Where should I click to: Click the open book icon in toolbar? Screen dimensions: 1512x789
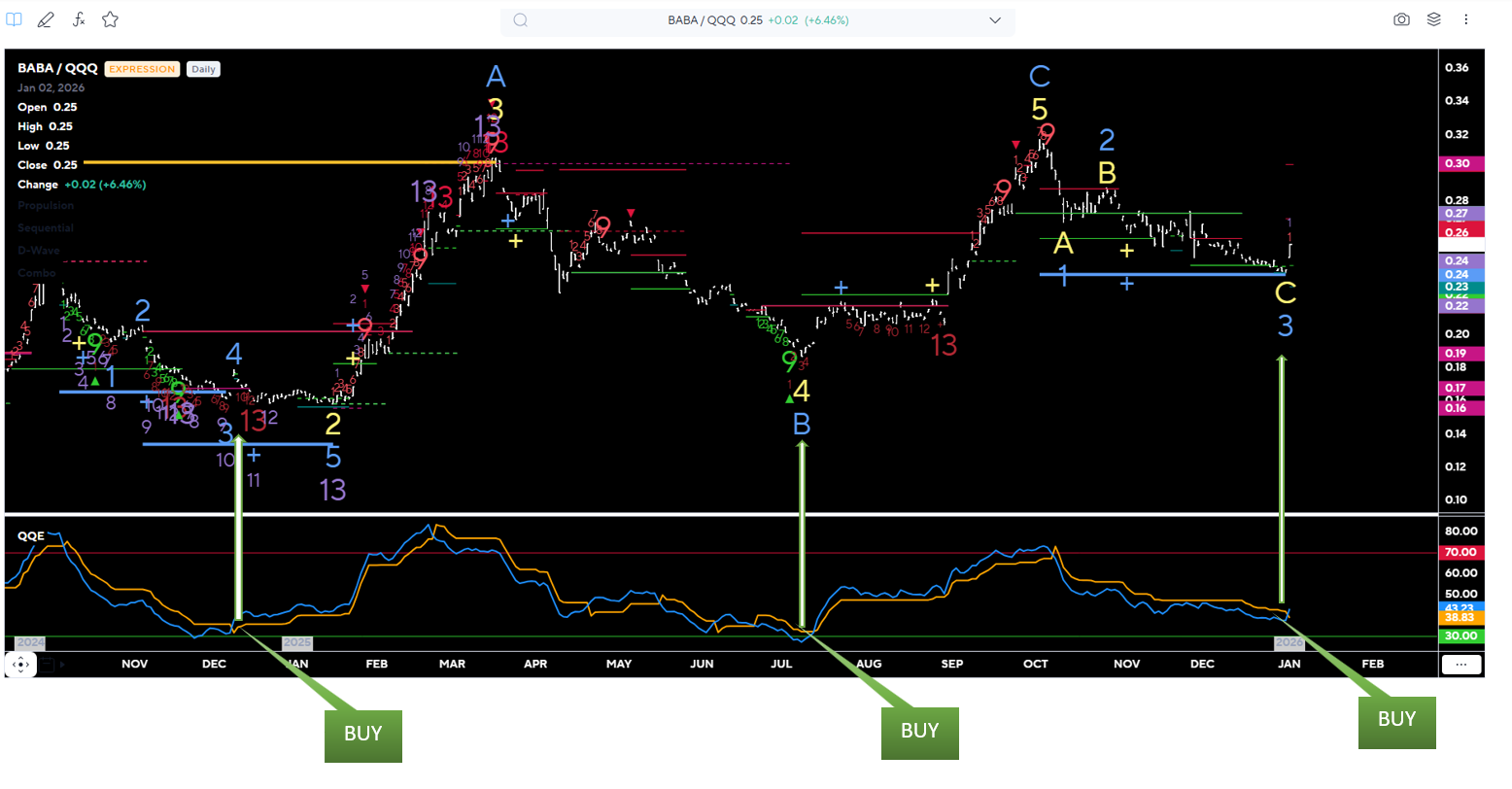(x=14, y=19)
